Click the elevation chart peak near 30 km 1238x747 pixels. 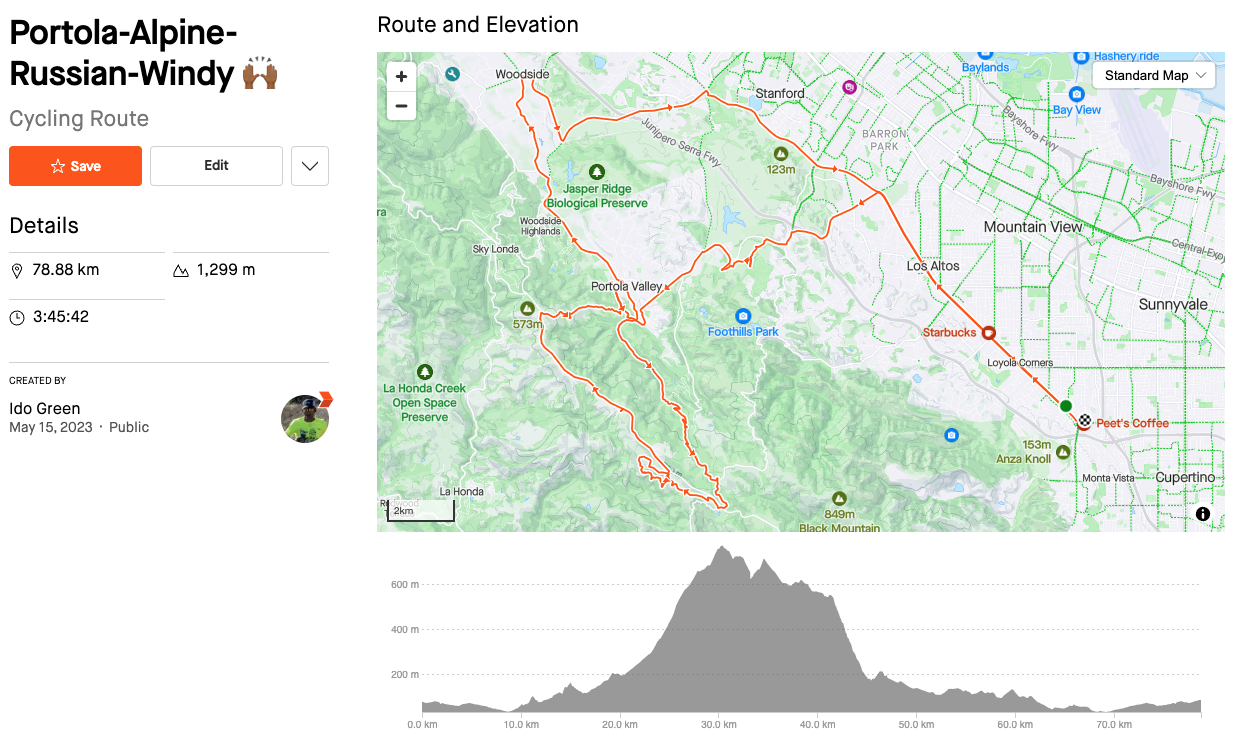coord(720,550)
